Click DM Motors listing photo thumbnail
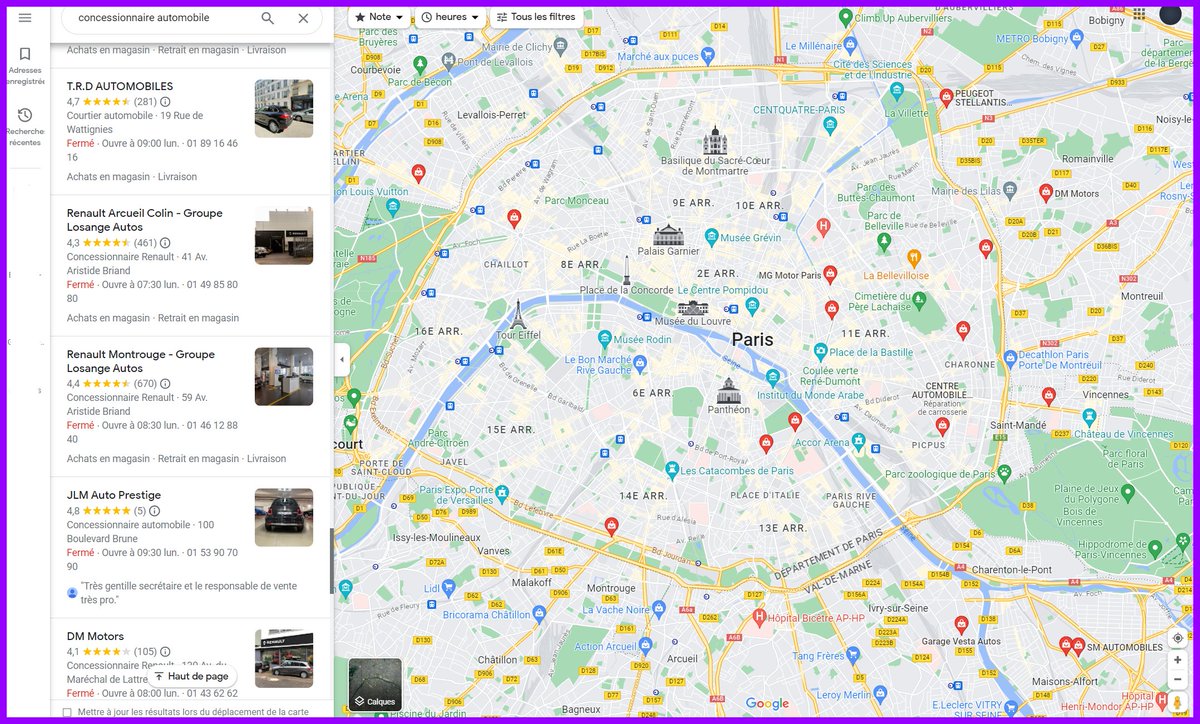Image resolution: width=1200 pixels, height=724 pixels. pyautogui.click(x=284, y=659)
